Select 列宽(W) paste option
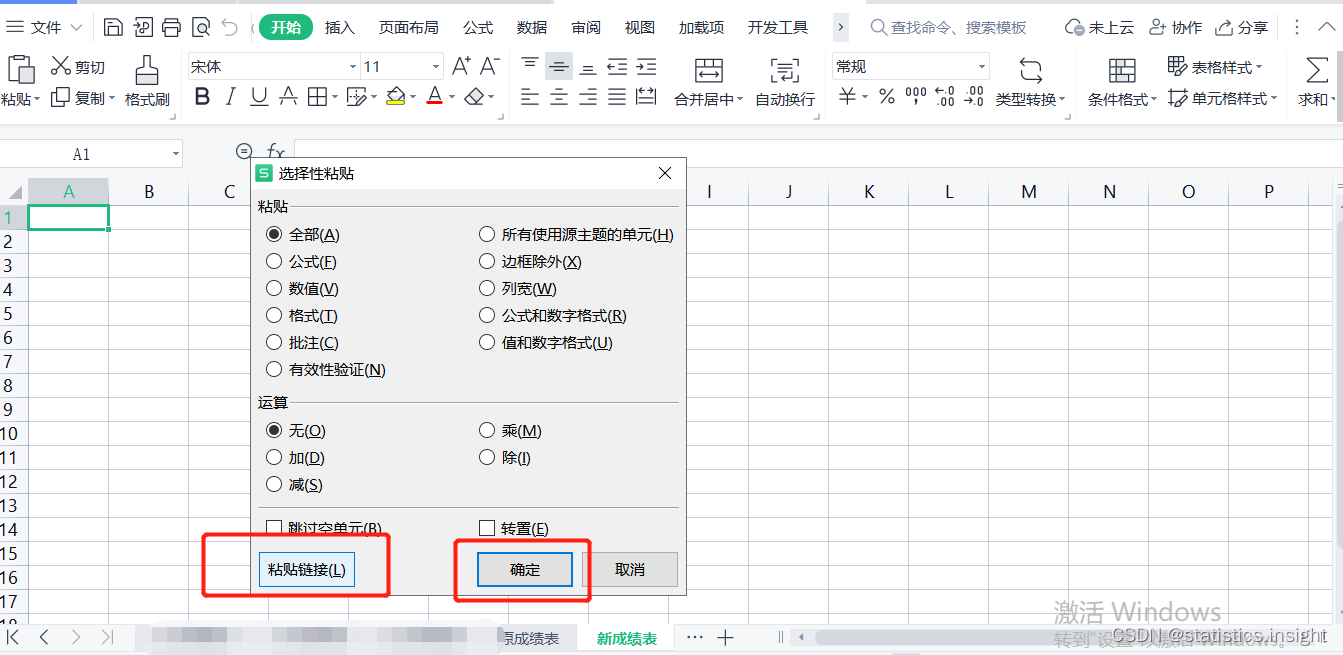1343x655 pixels. pos(518,289)
